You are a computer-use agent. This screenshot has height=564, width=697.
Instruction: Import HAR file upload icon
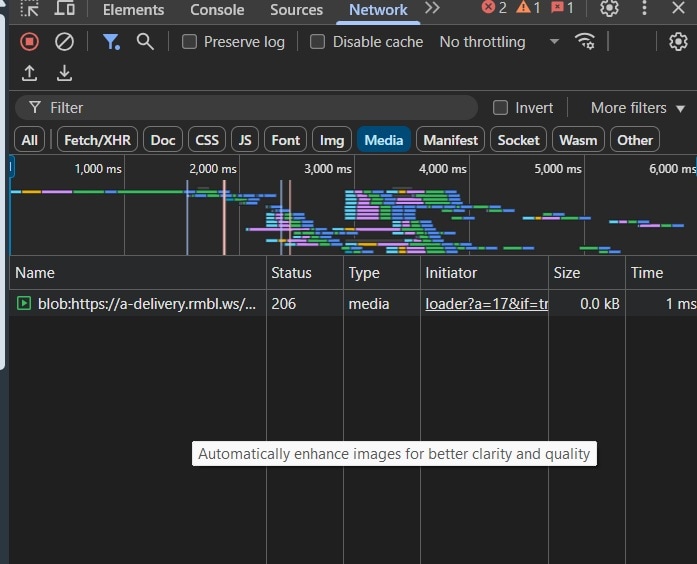29,73
